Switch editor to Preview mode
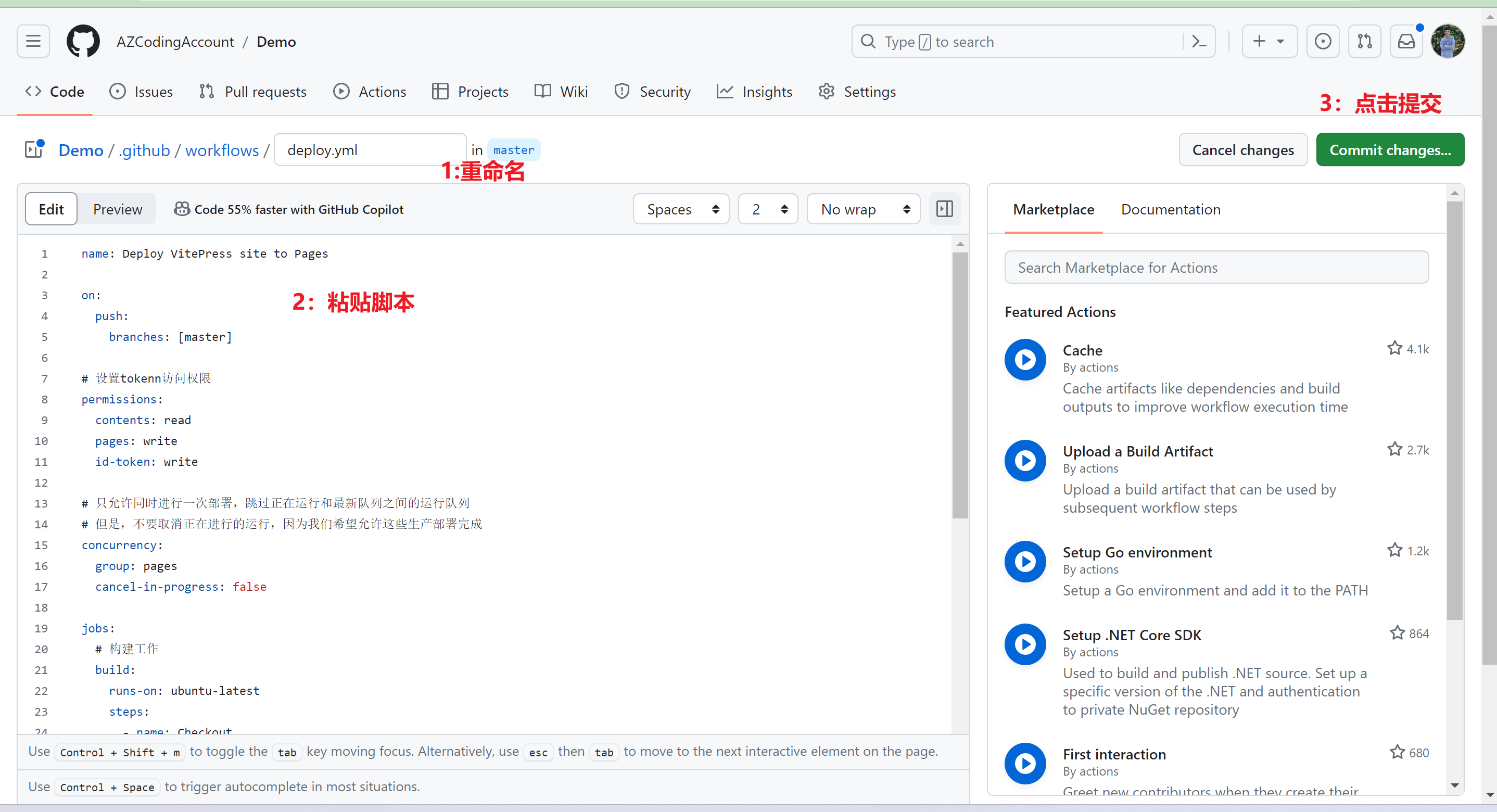The image size is (1497, 812). click(118, 209)
